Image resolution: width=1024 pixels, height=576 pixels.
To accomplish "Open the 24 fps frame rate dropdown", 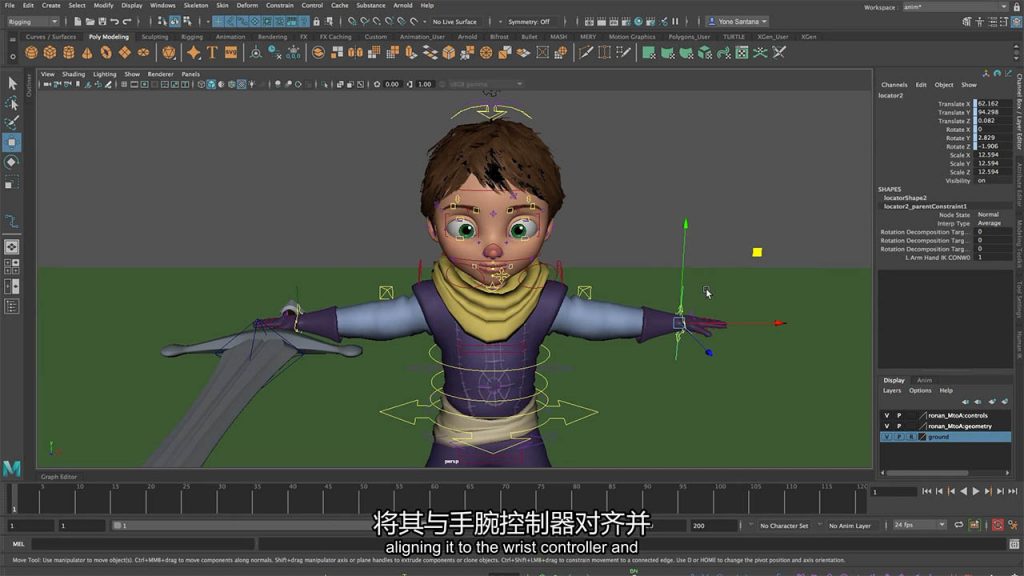I will pos(920,525).
